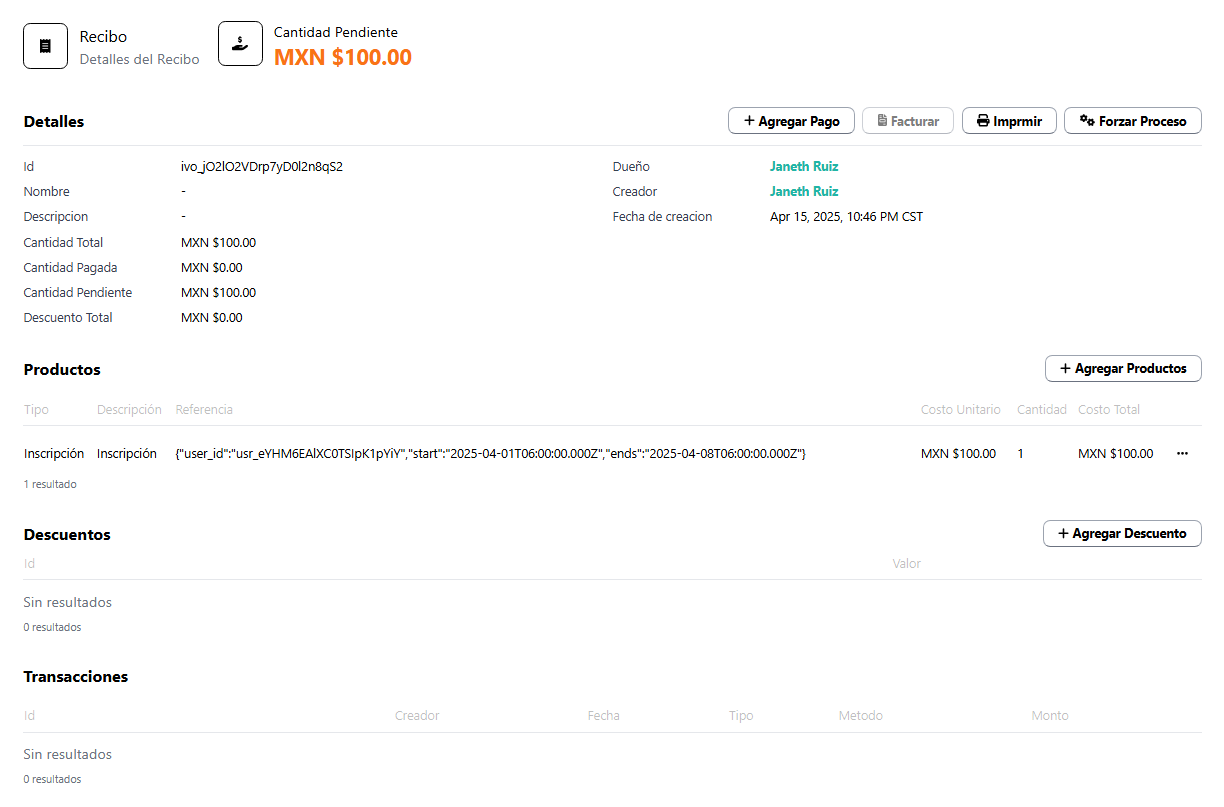
Task: Click the Costo Unitario column header
Action: coord(960,410)
